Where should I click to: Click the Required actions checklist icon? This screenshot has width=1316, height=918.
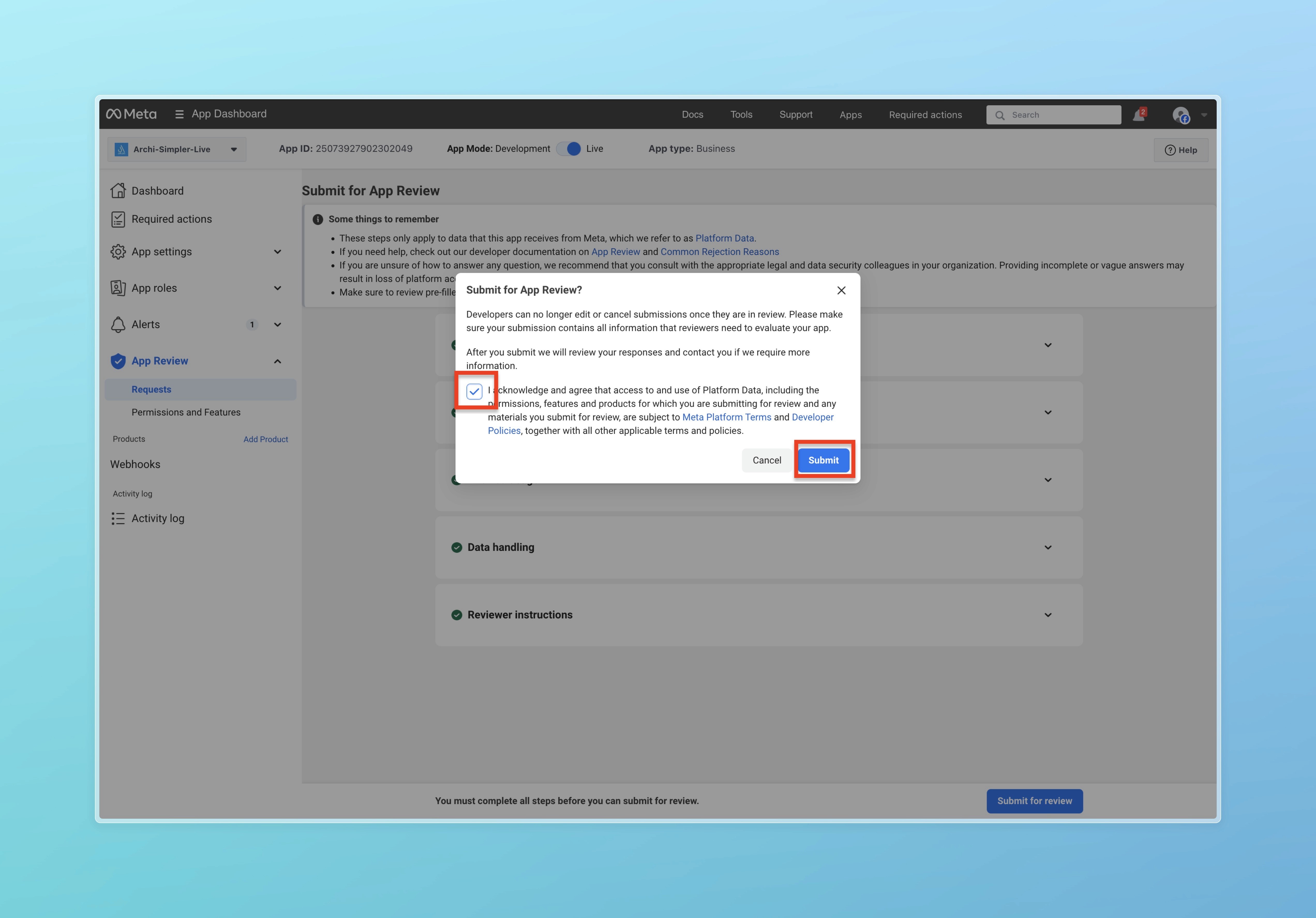(x=118, y=219)
